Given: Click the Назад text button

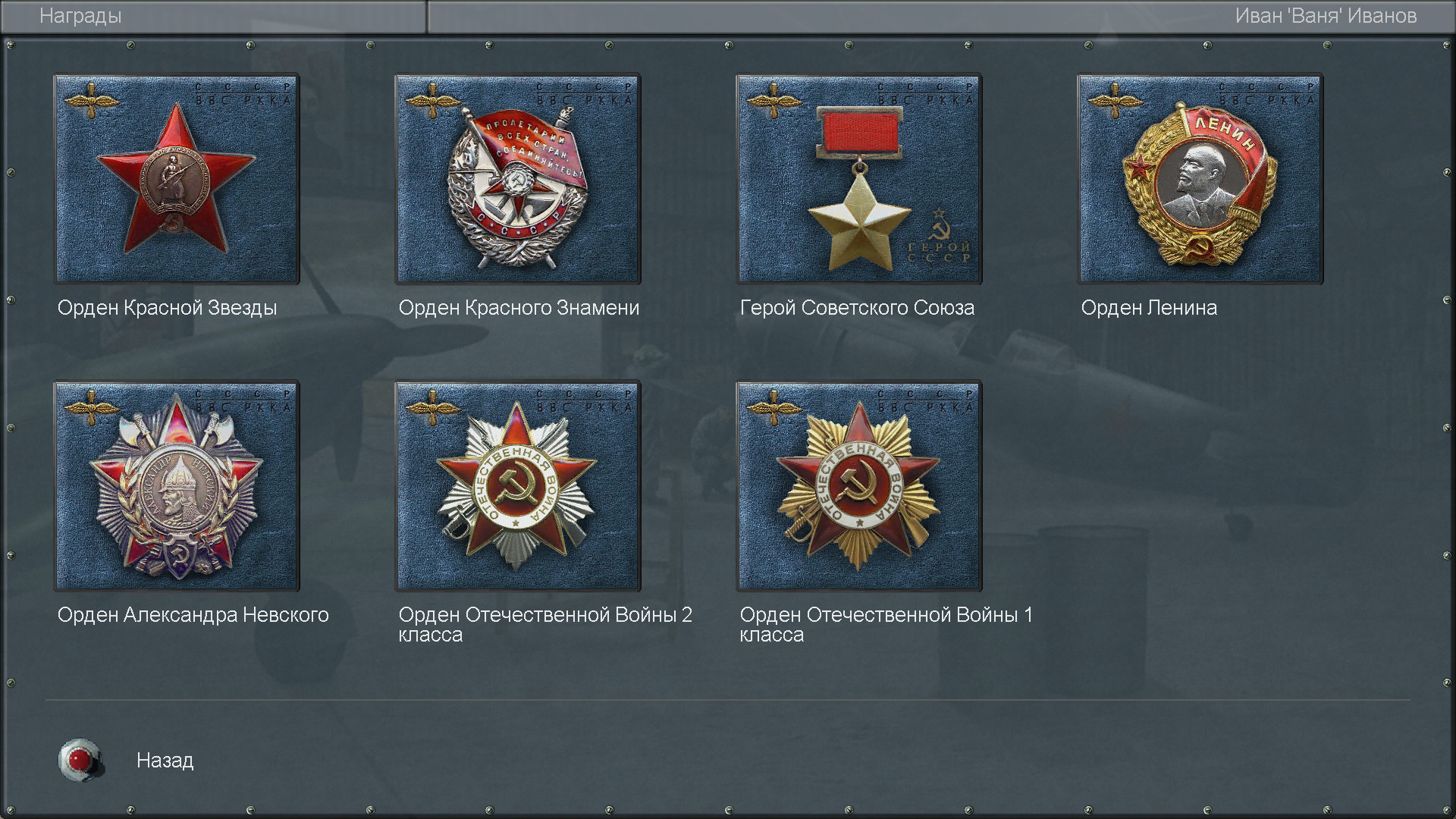Looking at the screenshot, I should point(165,761).
